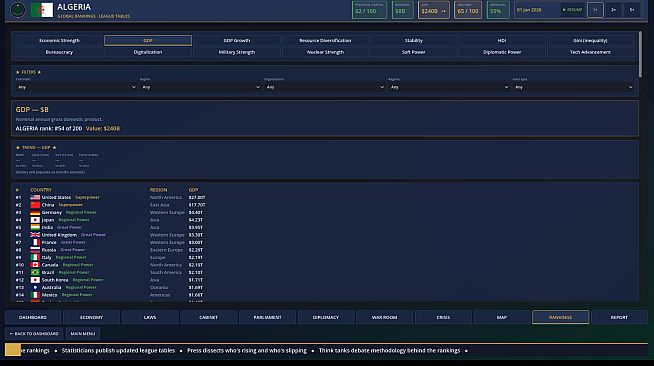The height and width of the screenshot is (366, 654).
Task: Click the Algeria flag icon in header
Action: pyautogui.click(x=42, y=10)
